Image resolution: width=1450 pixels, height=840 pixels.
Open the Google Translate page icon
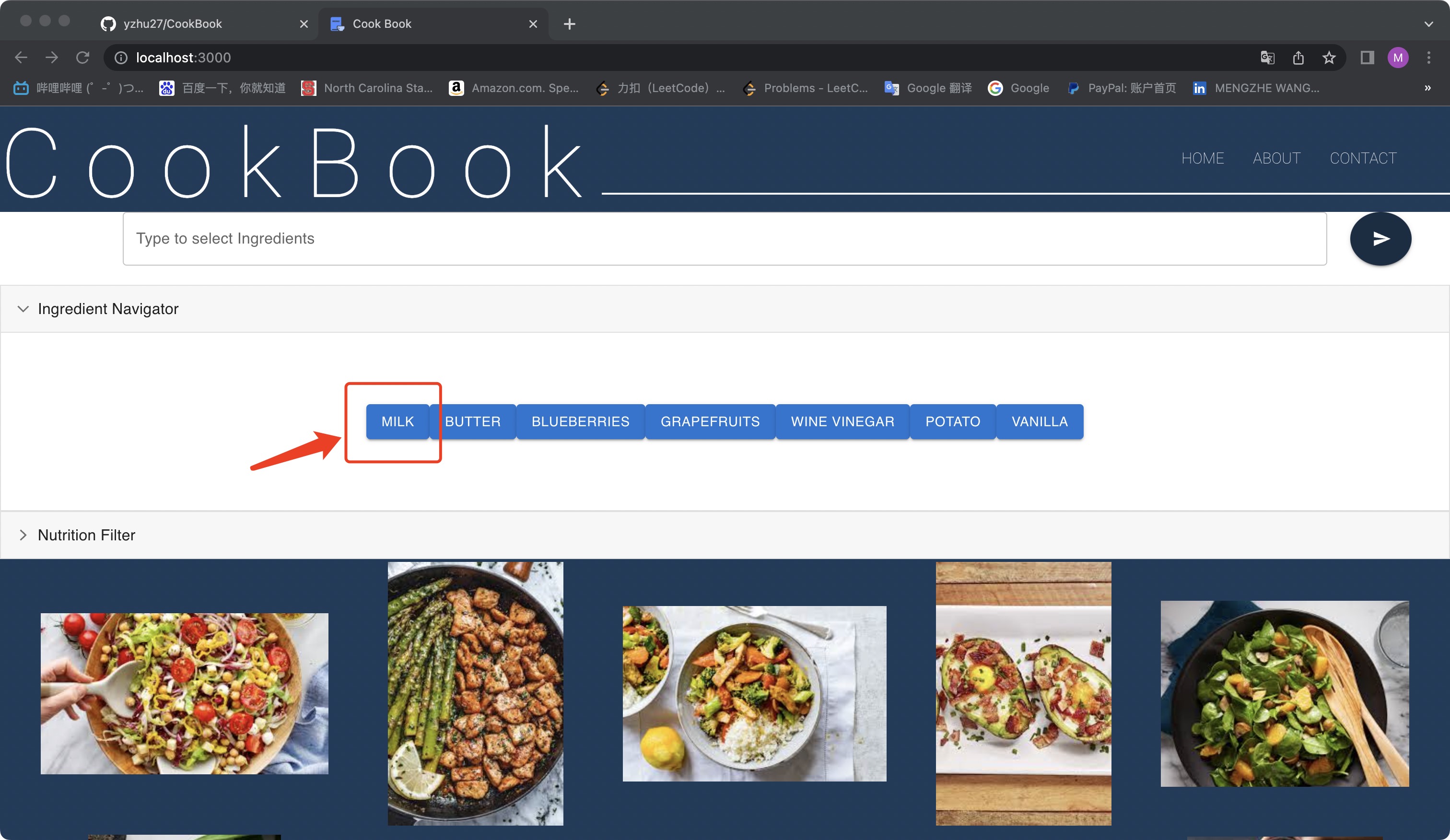1267,58
